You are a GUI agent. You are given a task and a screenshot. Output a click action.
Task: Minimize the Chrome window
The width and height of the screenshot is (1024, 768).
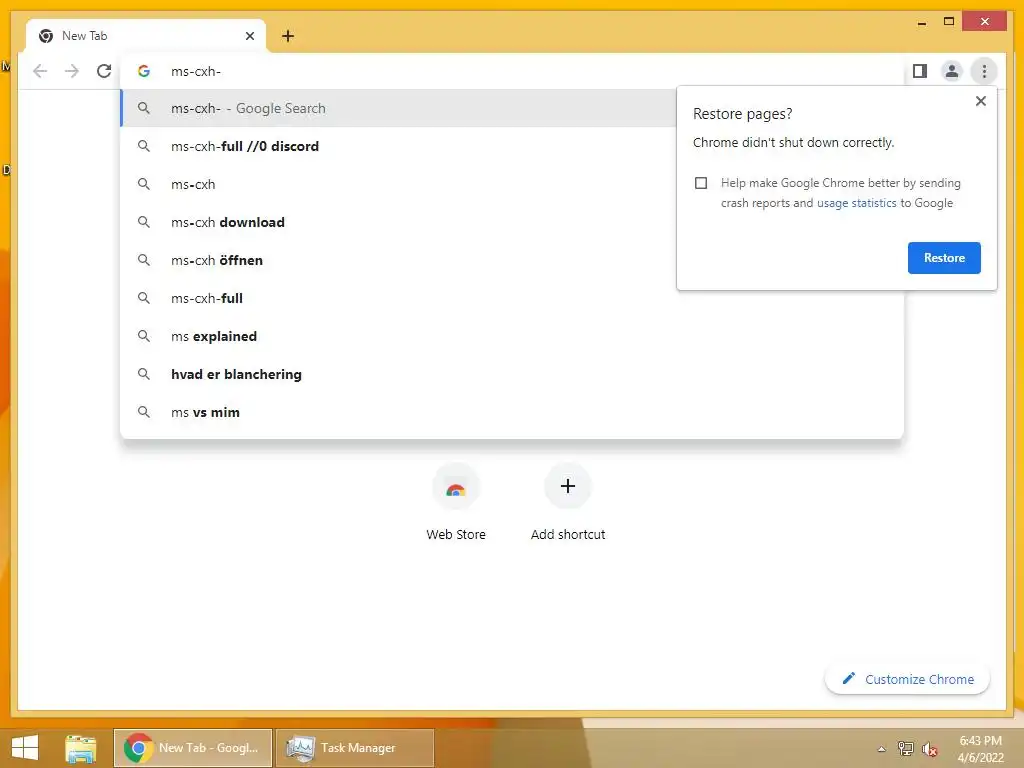coord(921,22)
